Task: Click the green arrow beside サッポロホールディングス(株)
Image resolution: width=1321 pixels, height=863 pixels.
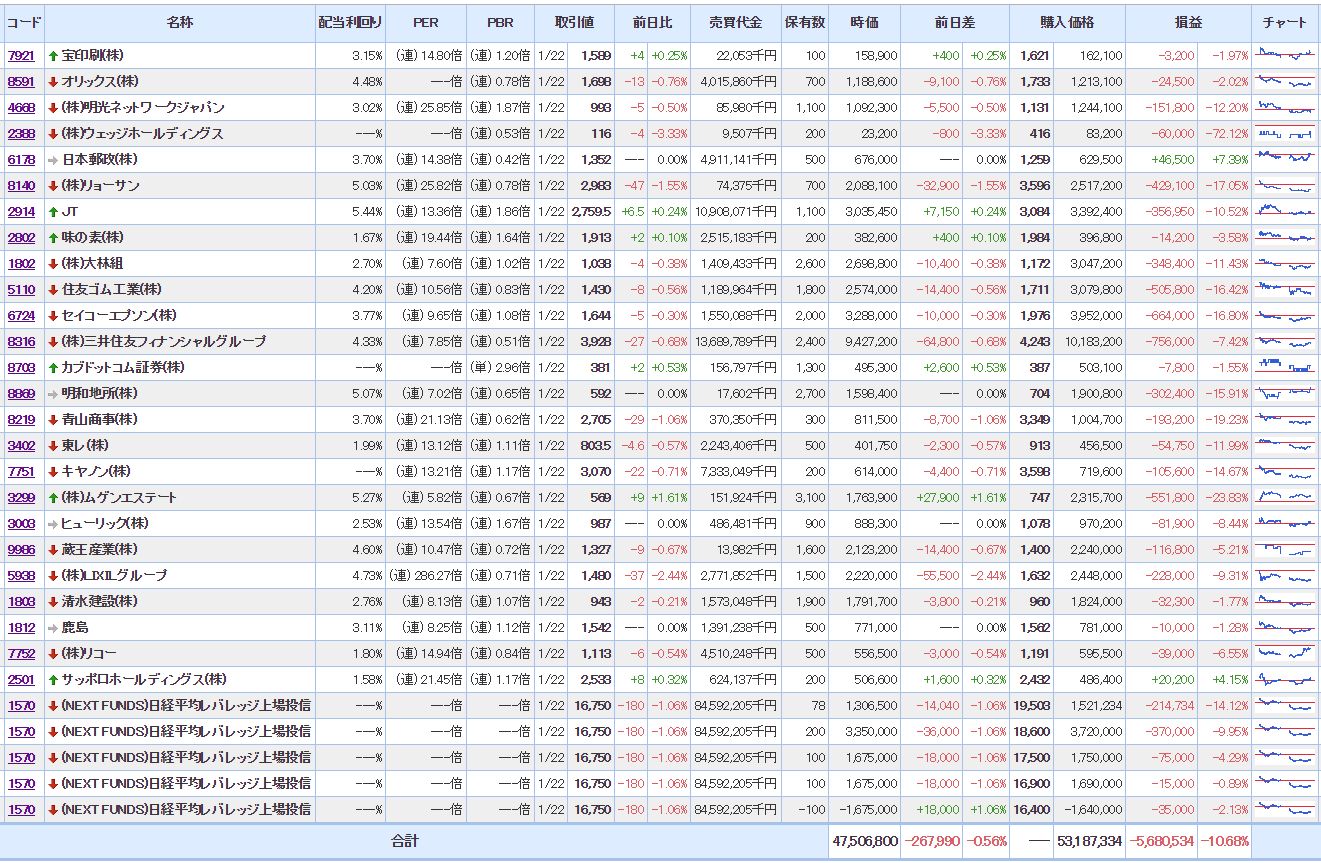Action: click(x=53, y=679)
